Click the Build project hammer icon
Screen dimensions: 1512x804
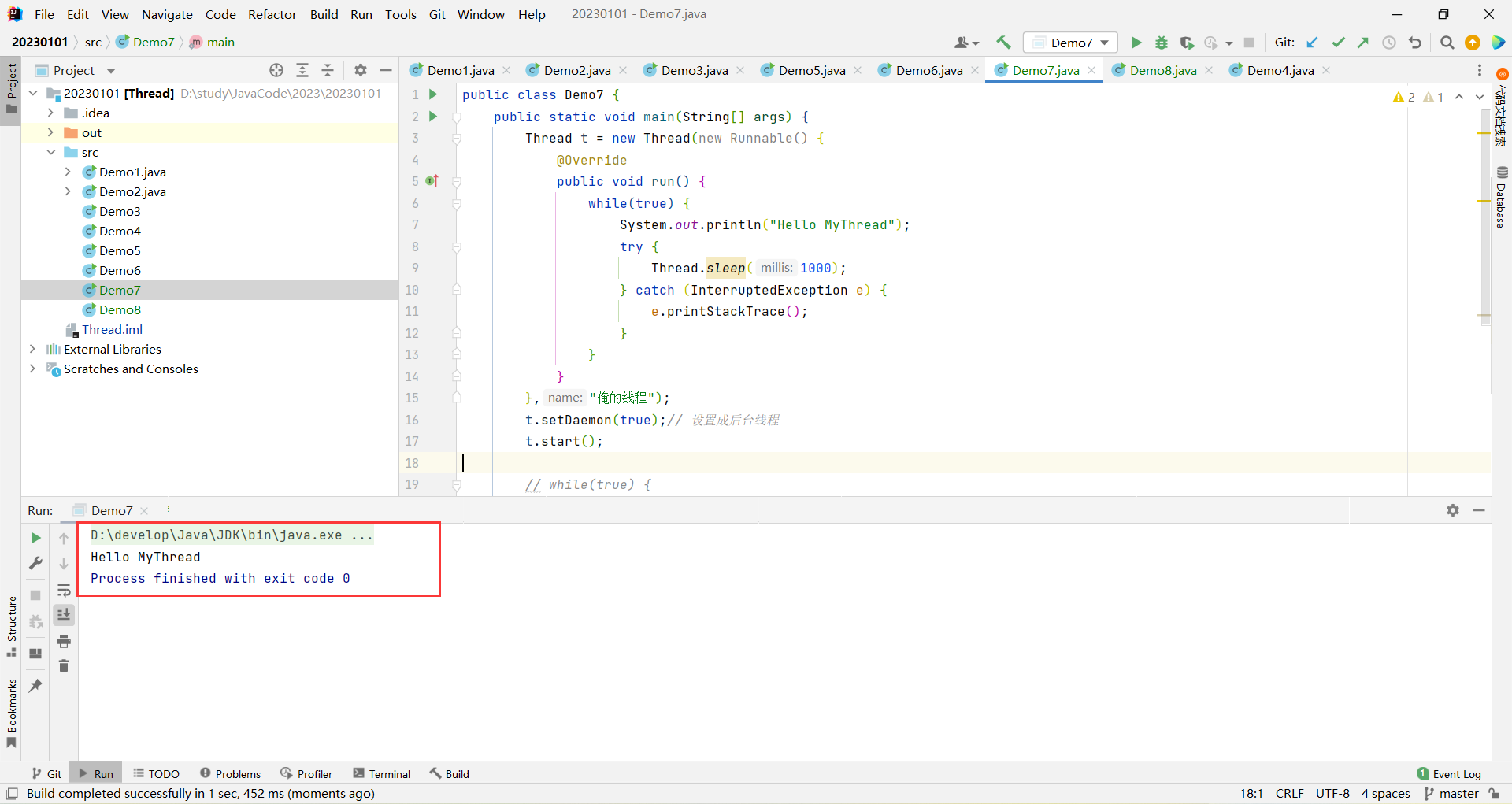tap(1002, 43)
